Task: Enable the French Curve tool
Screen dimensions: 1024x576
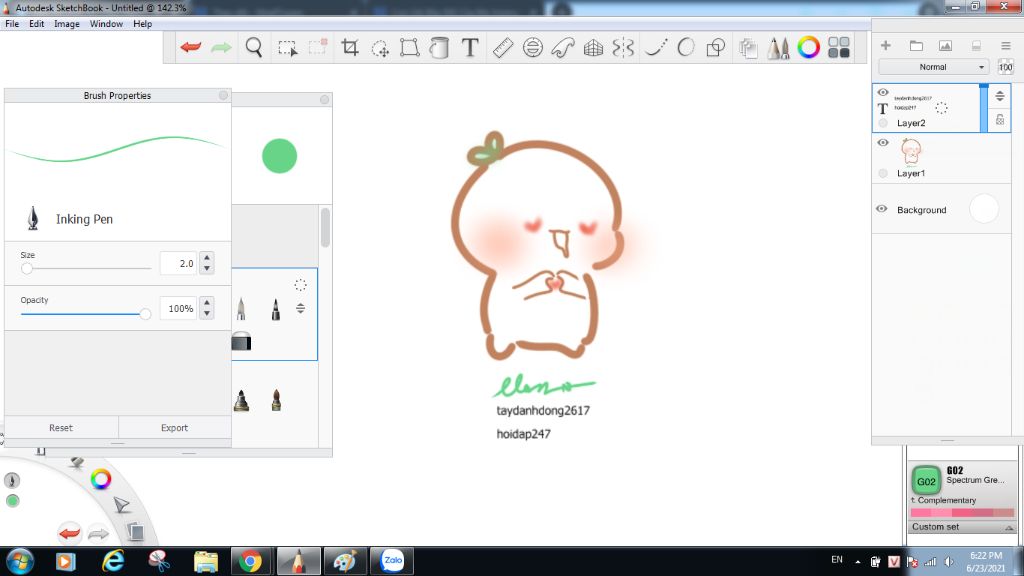Action: [x=563, y=47]
